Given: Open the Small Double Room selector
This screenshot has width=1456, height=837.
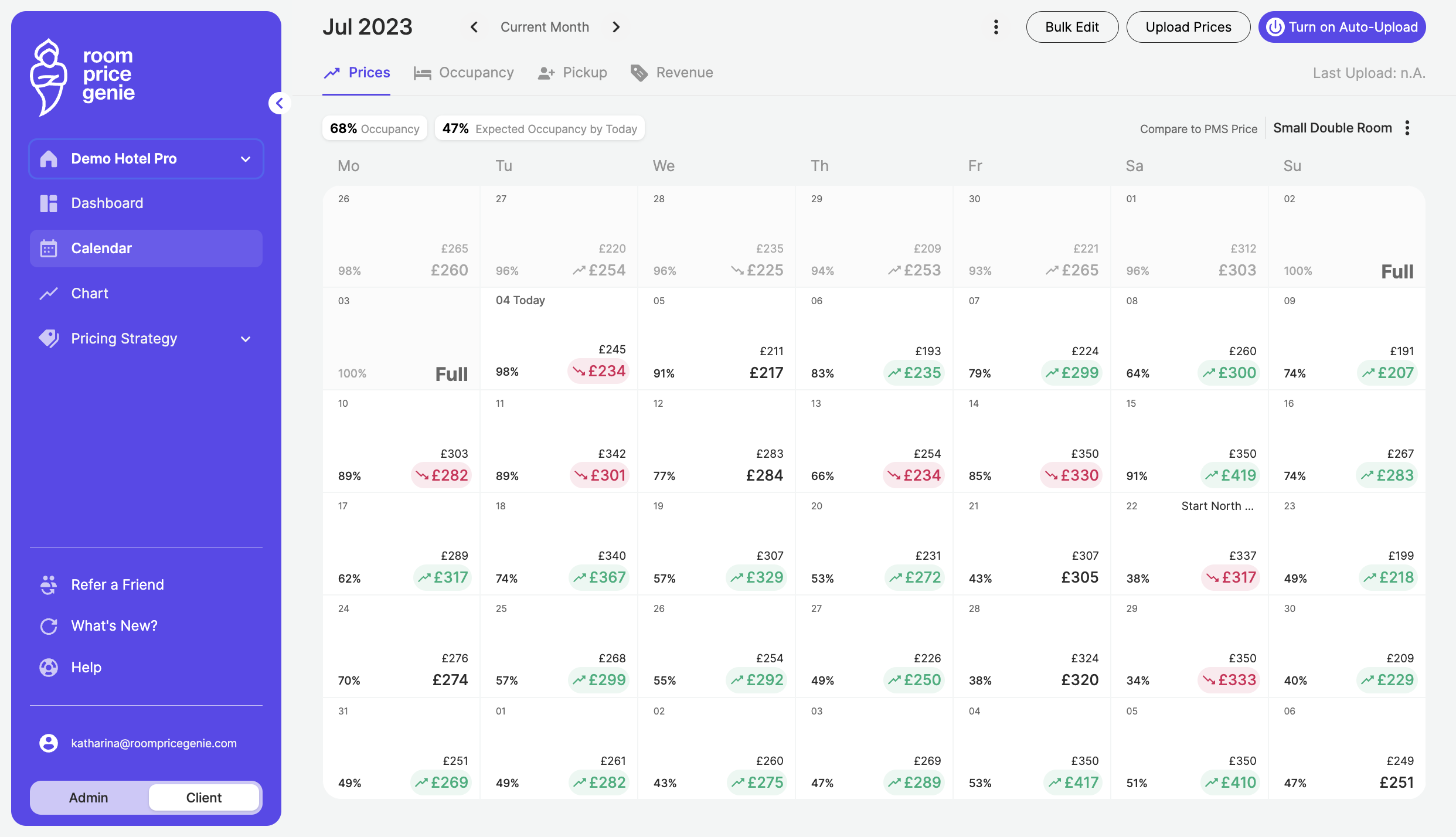Looking at the screenshot, I should coord(1332,128).
